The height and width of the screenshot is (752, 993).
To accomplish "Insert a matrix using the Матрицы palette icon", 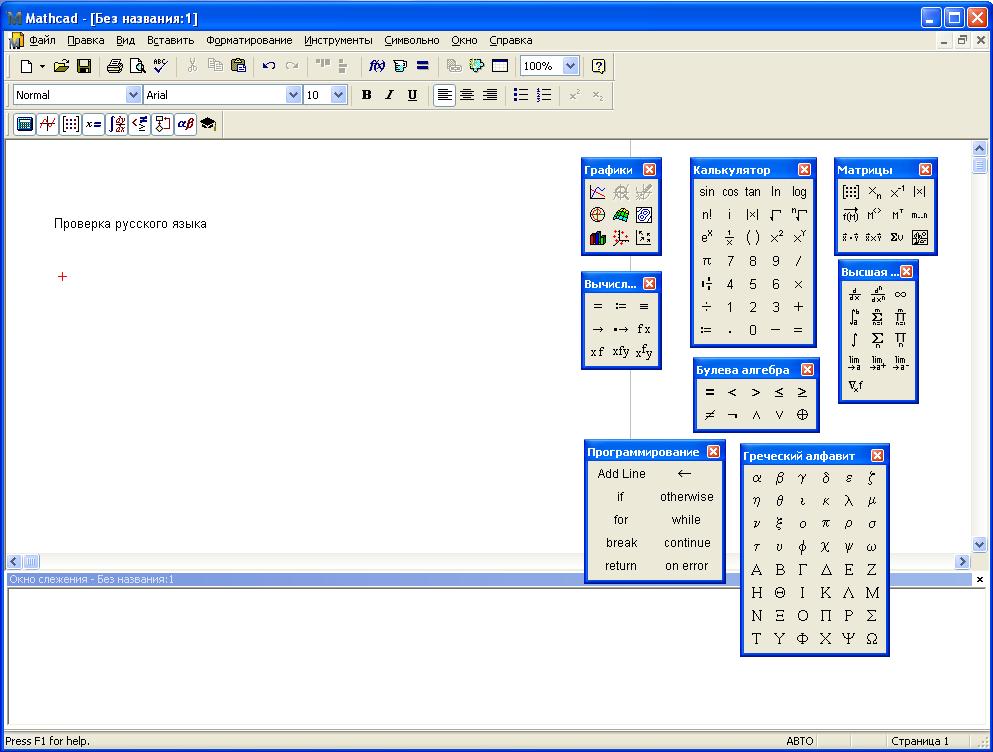I will pyautogui.click(x=850, y=191).
